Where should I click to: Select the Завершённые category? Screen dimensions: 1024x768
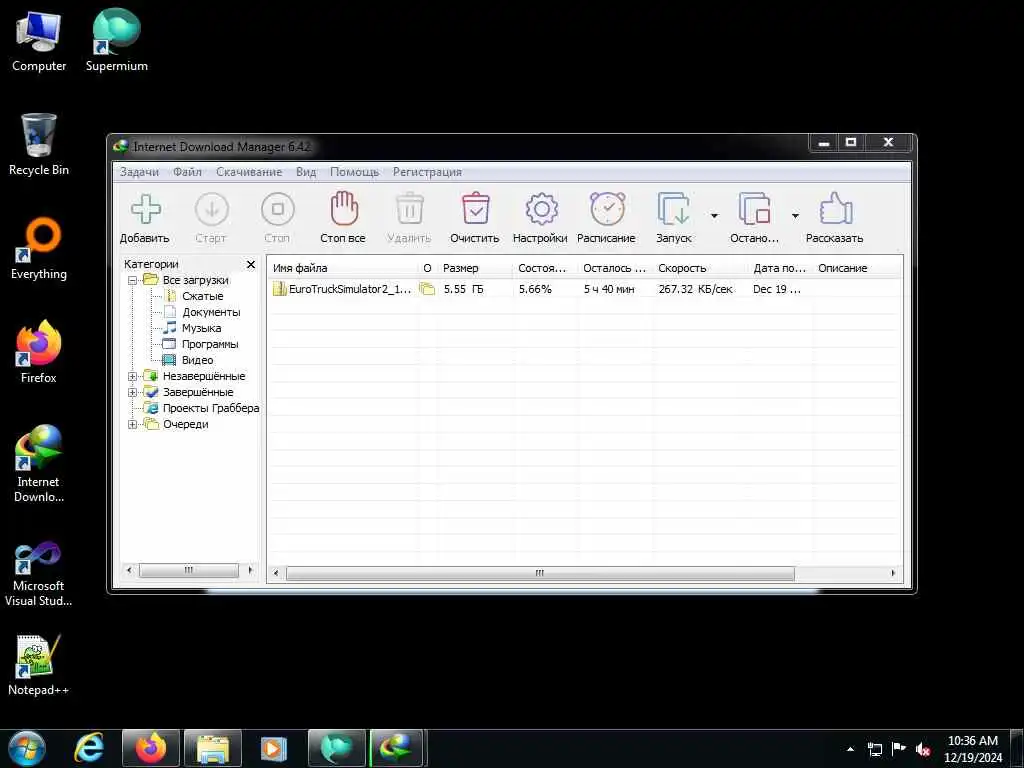click(x=198, y=392)
